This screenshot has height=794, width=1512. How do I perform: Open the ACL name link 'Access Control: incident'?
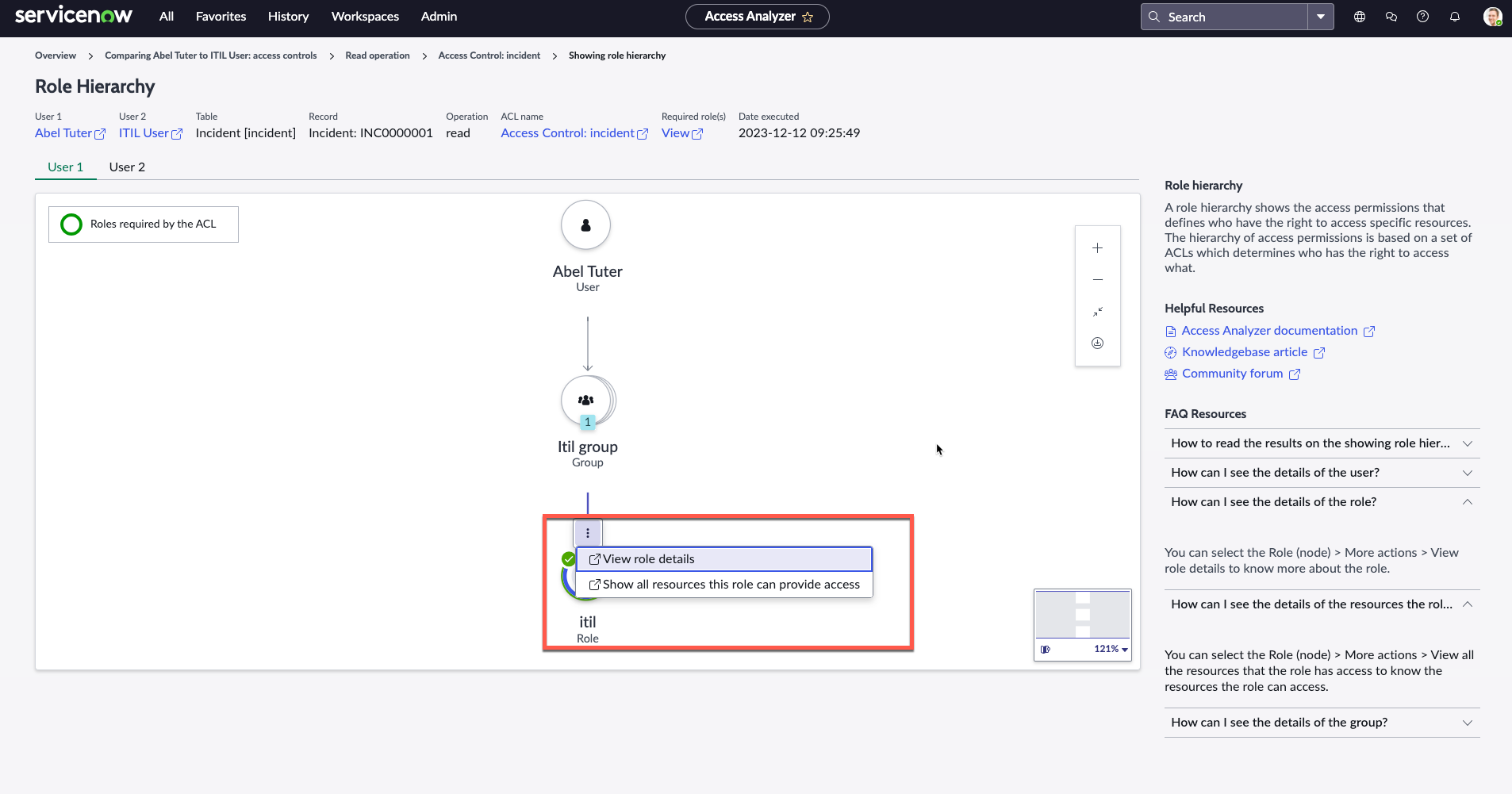pyautogui.click(x=574, y=133)
